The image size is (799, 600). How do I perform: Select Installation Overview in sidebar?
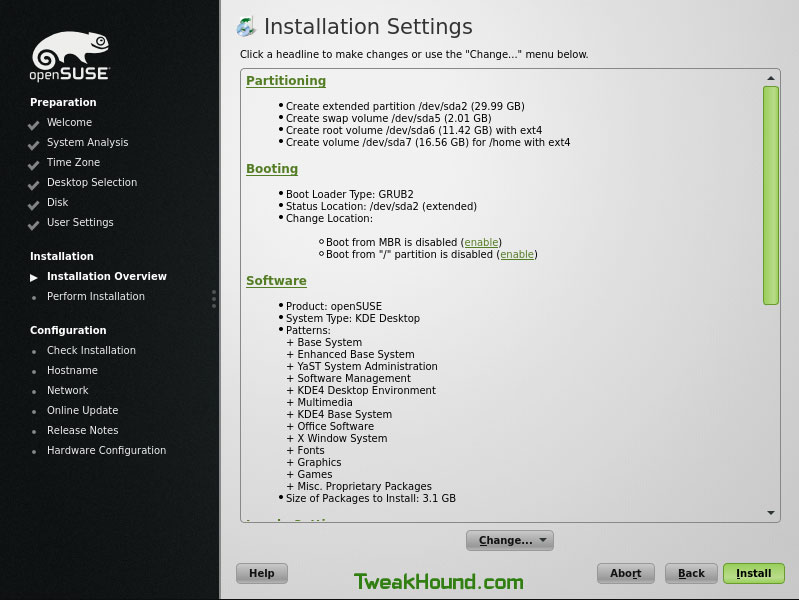pos(107,276)
